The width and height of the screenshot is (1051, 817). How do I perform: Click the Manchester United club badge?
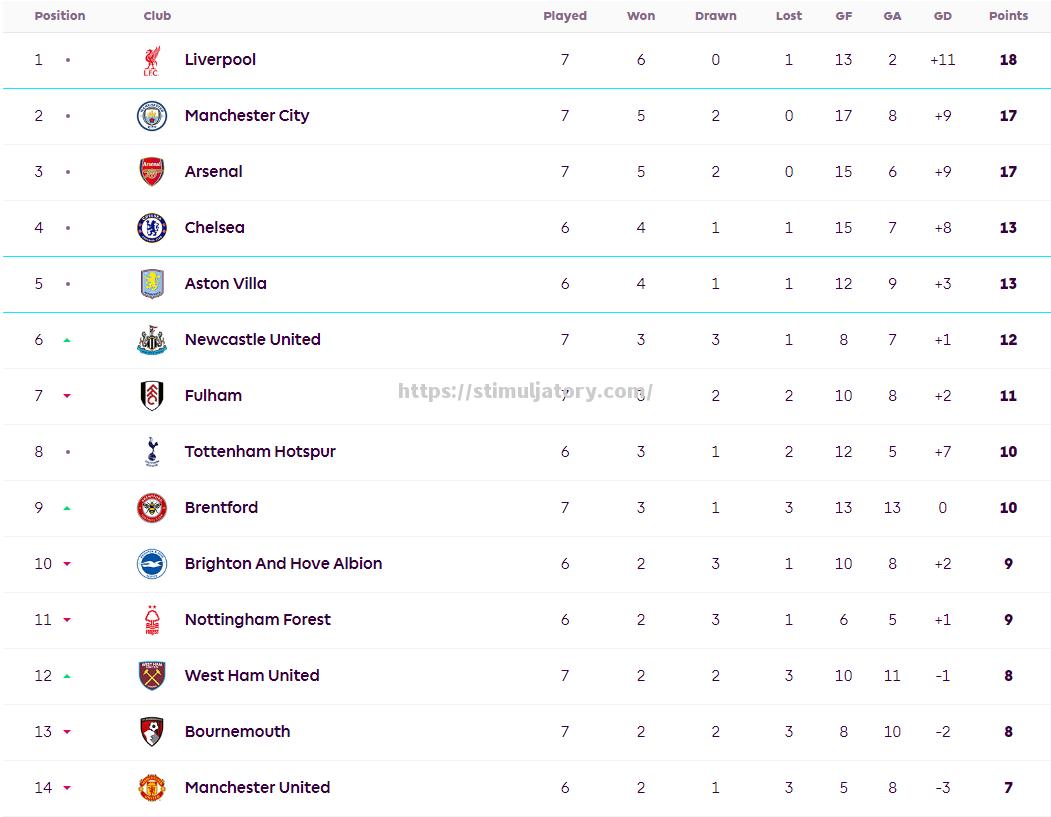point(151,788)
